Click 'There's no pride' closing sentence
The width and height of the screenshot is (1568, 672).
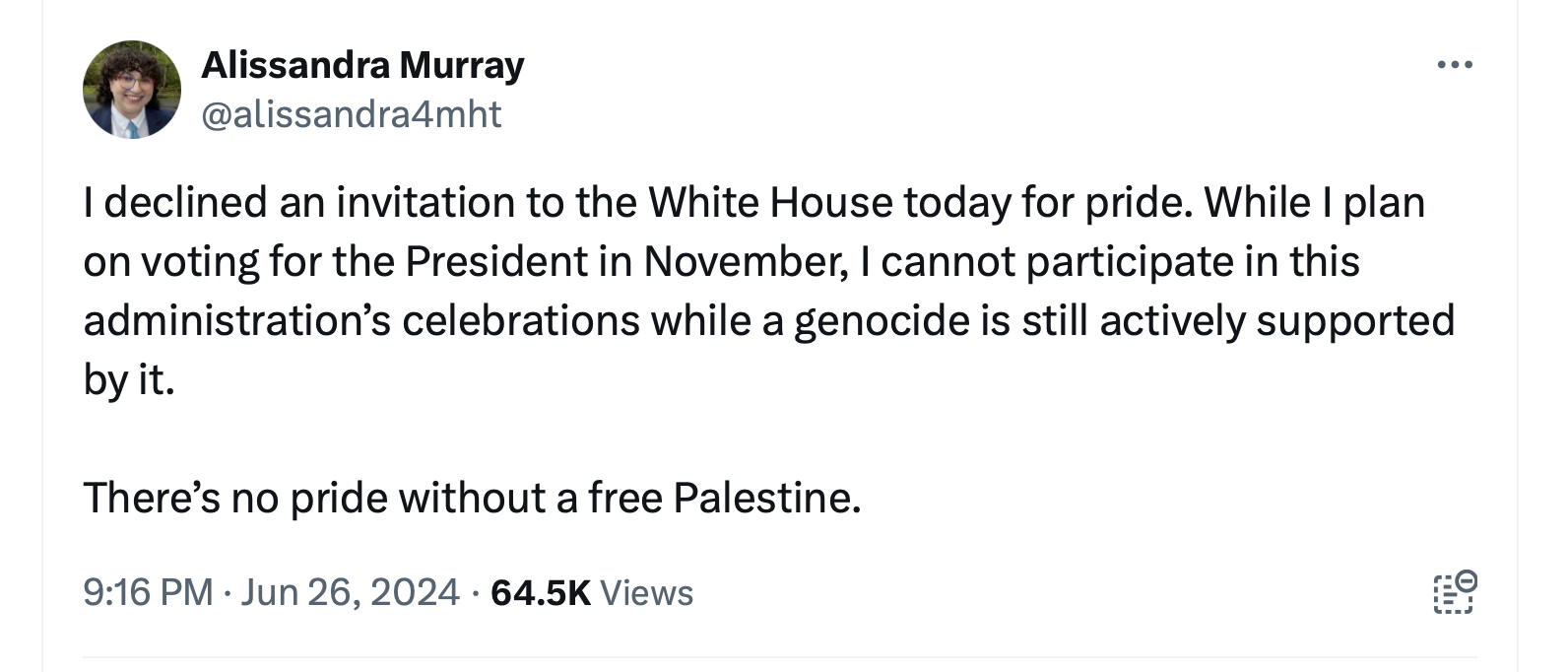click(234, 499)
